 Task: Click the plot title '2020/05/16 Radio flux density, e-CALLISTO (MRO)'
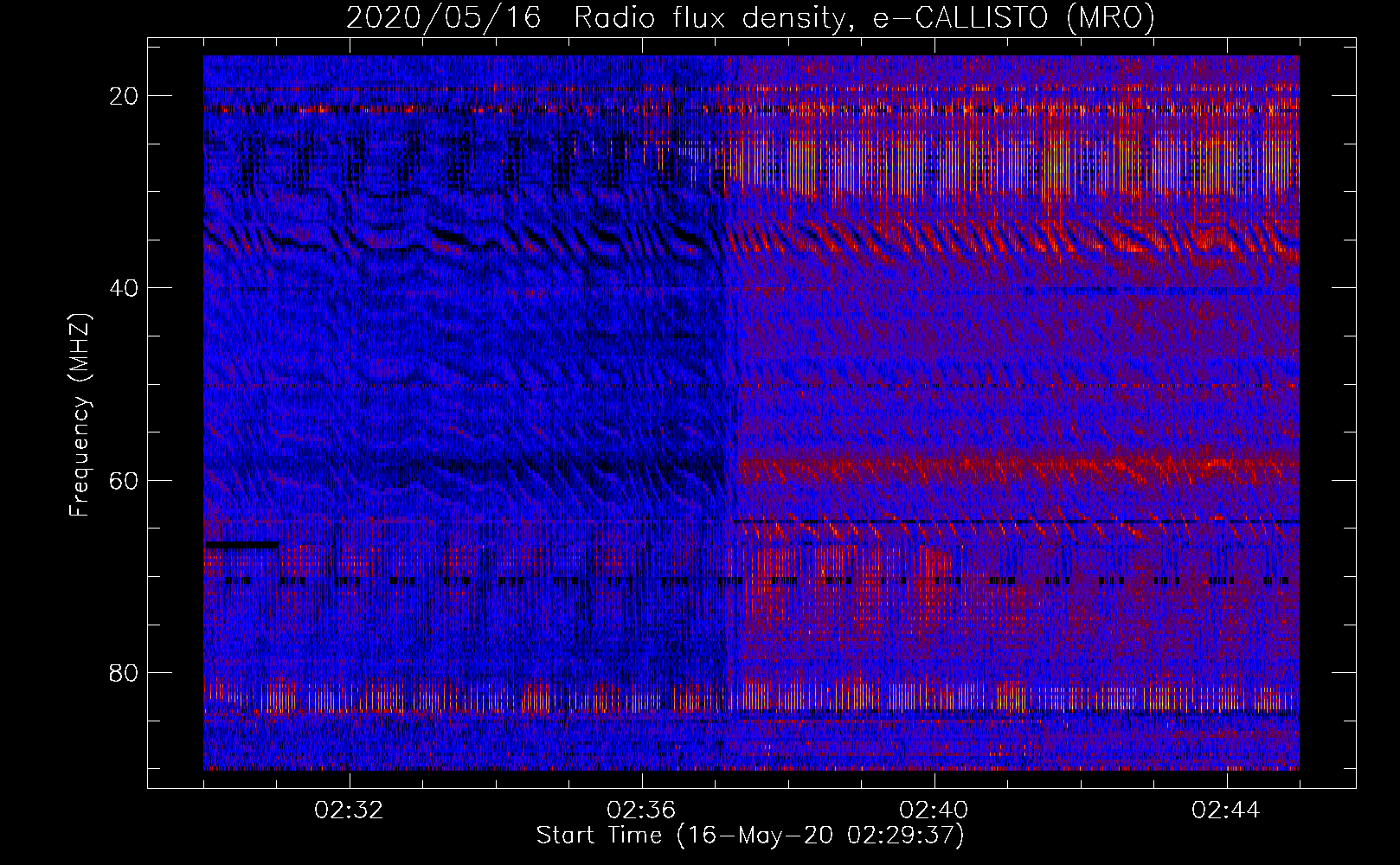750,17
